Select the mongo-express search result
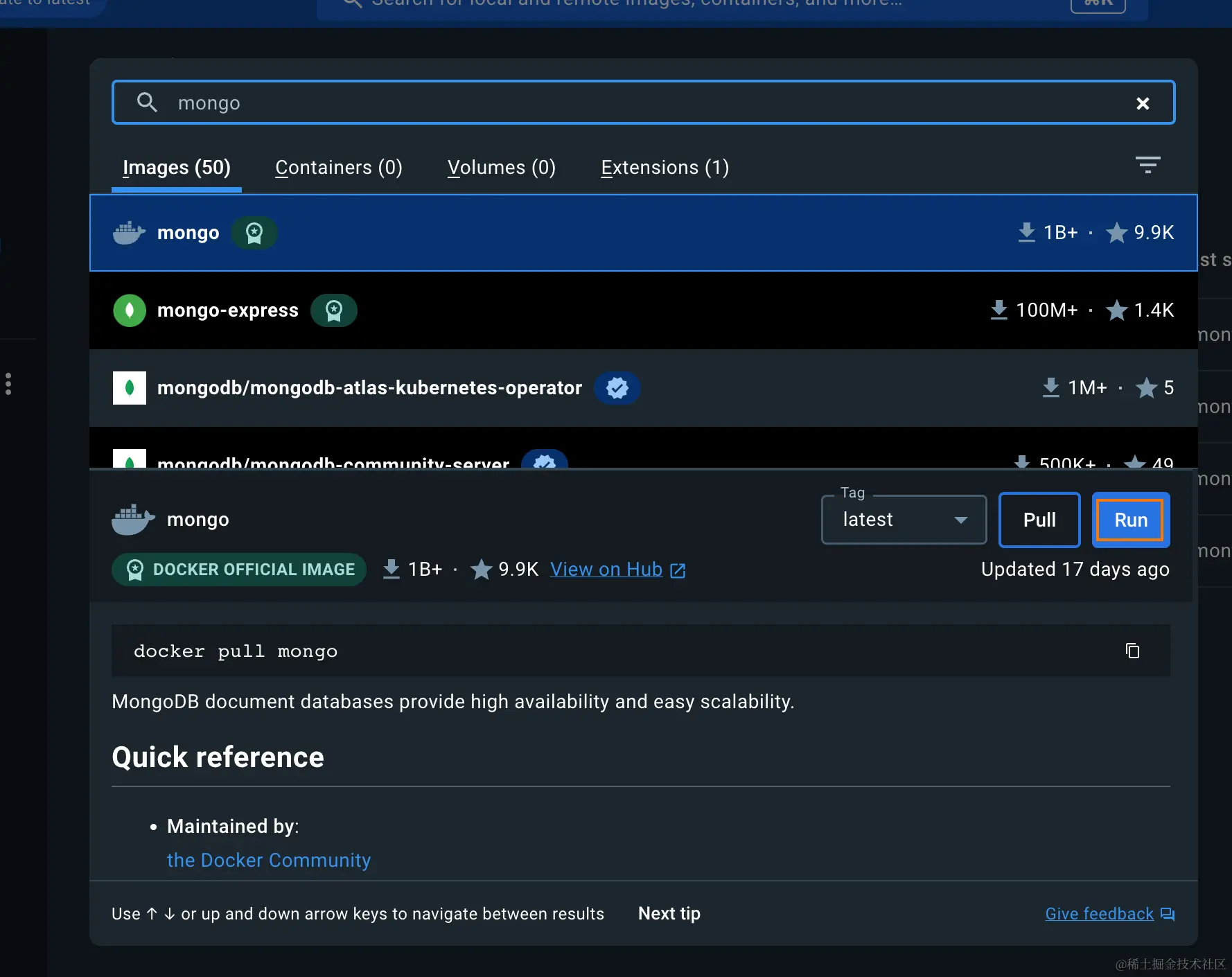This screenshot has width=1232, height=977. (x=643, y=310)
